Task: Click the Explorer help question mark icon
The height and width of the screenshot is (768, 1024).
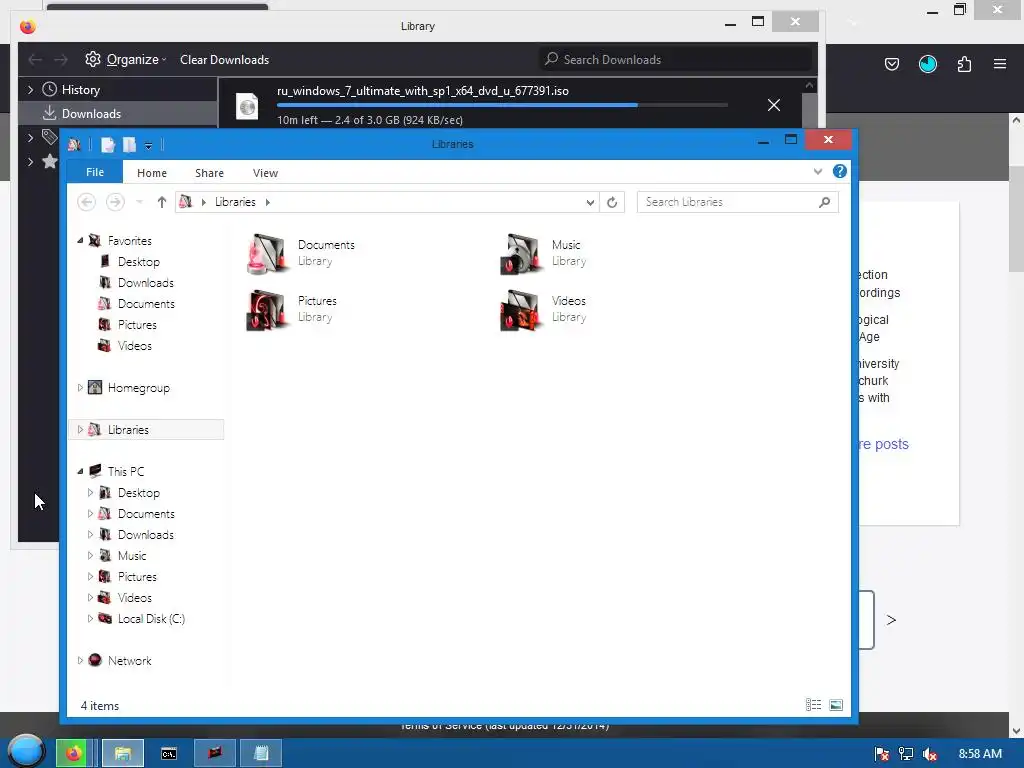Action: (x=840, y=171)
